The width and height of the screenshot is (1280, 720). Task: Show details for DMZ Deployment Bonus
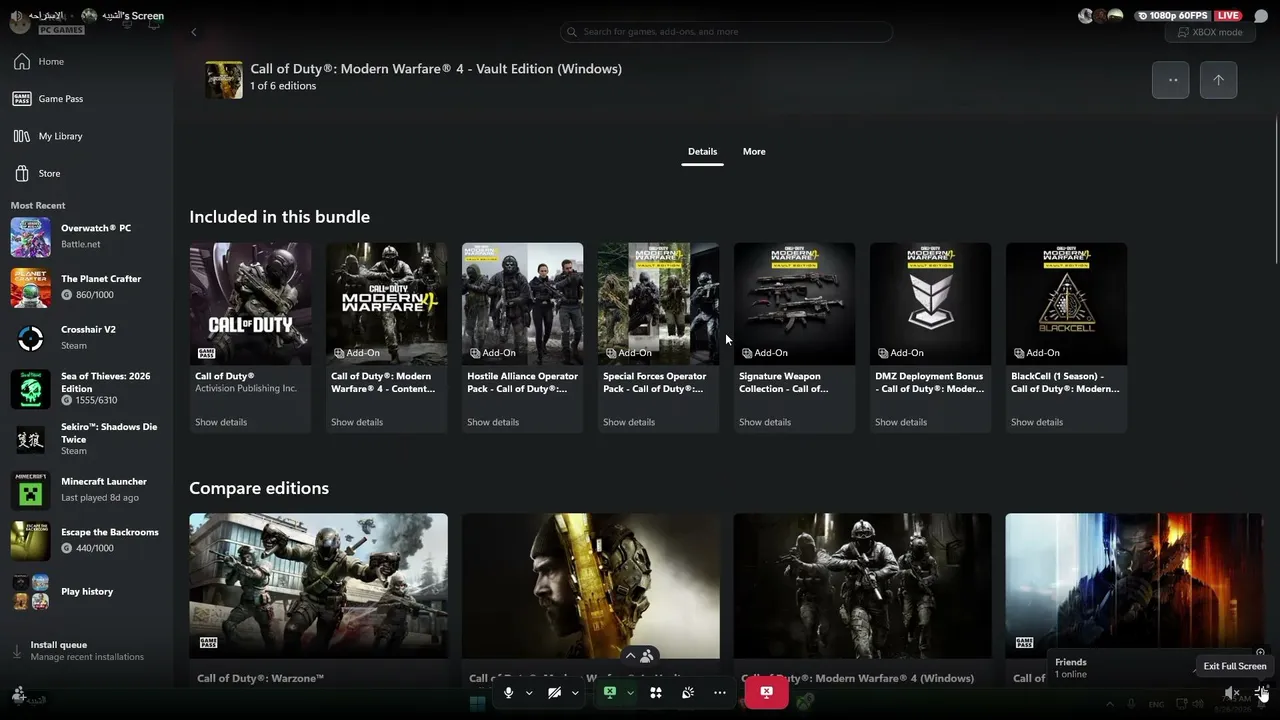point(901,422)
